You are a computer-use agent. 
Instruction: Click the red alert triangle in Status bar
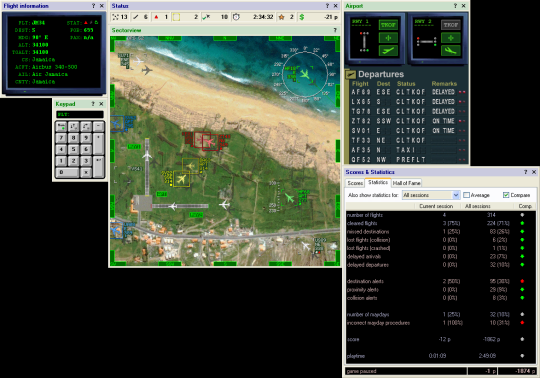click(x=156, y=17)
